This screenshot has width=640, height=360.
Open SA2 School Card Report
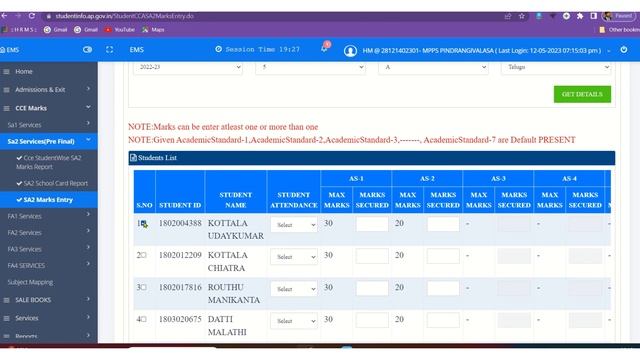(x=52, y=183)
